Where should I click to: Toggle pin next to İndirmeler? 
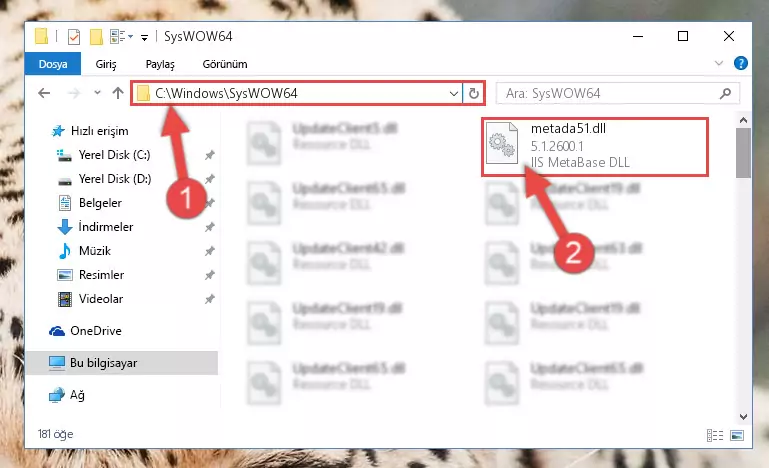[209, 227]
